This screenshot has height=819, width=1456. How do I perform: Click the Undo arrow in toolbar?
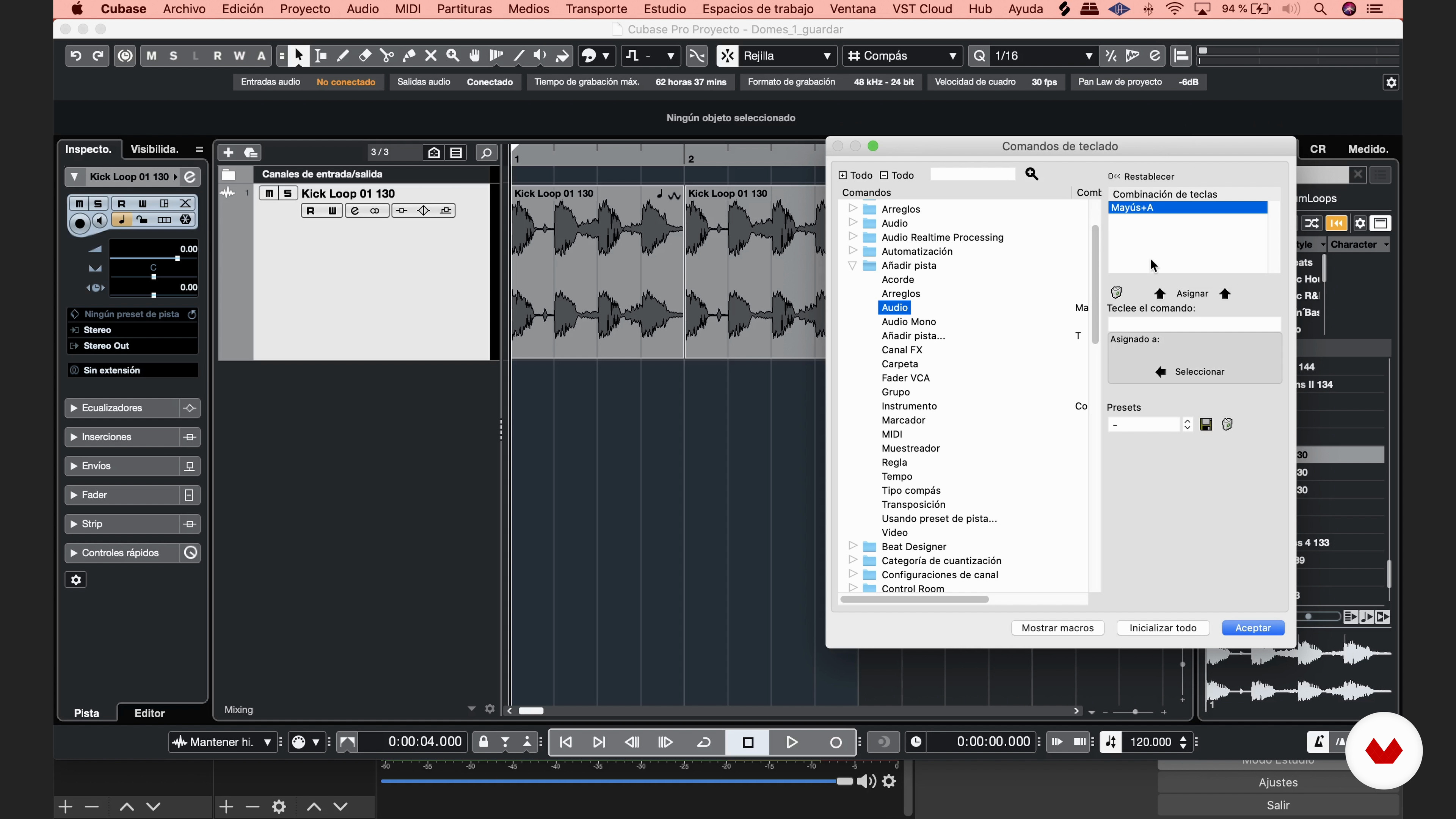(76, 55)
